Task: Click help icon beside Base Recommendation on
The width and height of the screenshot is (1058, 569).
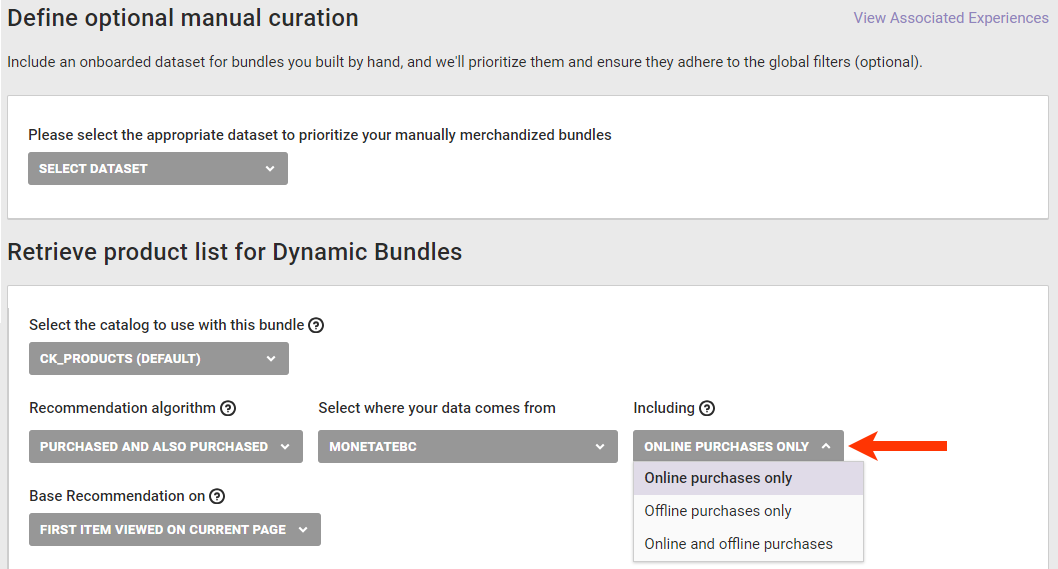Action: click(217, 496)
